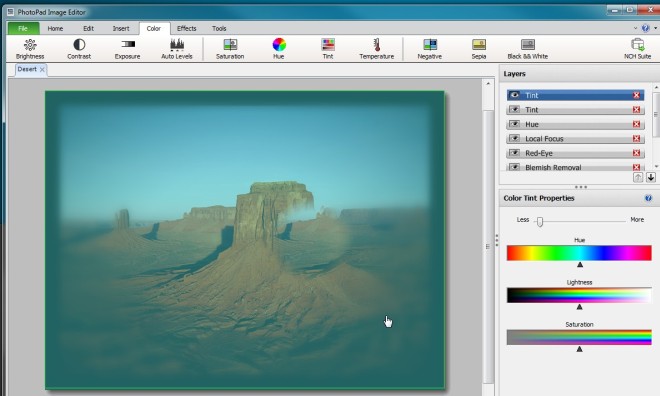660x396 pixels.
Task: Select the Local Focus layer row
Action: coord(575,138)
